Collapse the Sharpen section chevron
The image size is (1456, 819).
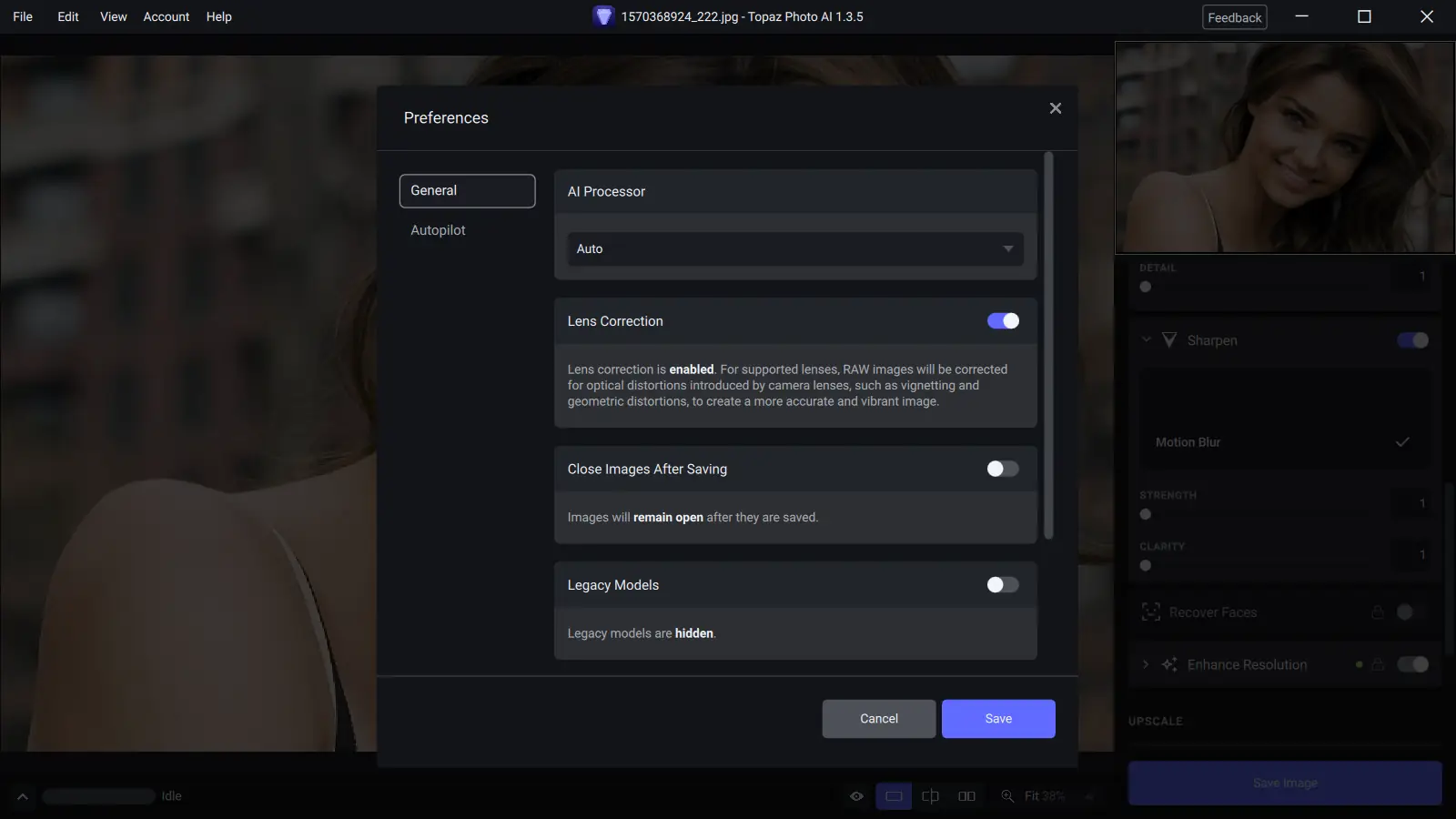pos(1146,340)
